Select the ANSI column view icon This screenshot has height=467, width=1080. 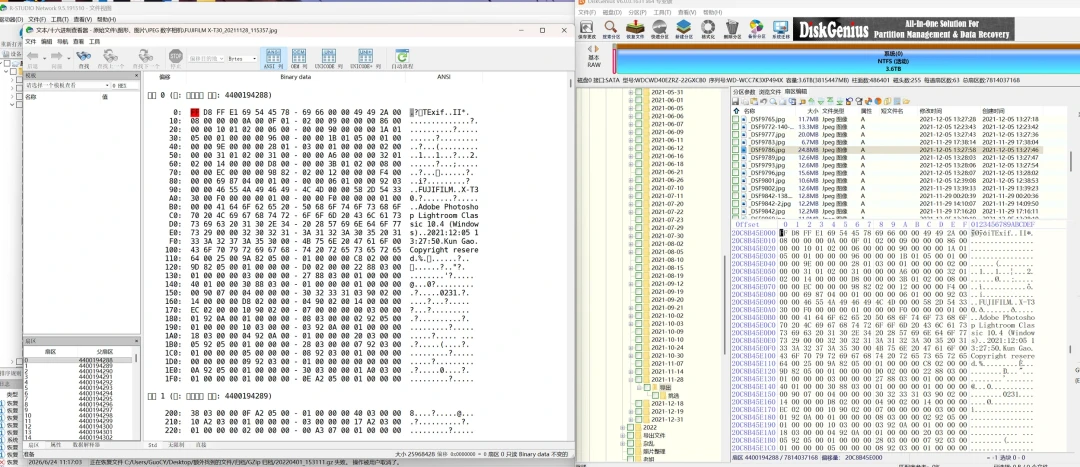273,57
